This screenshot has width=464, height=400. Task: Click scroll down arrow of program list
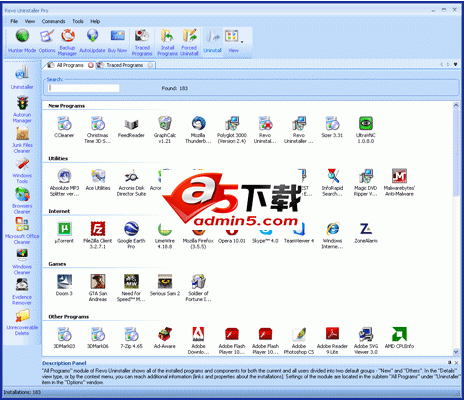(x=456, y=352)
